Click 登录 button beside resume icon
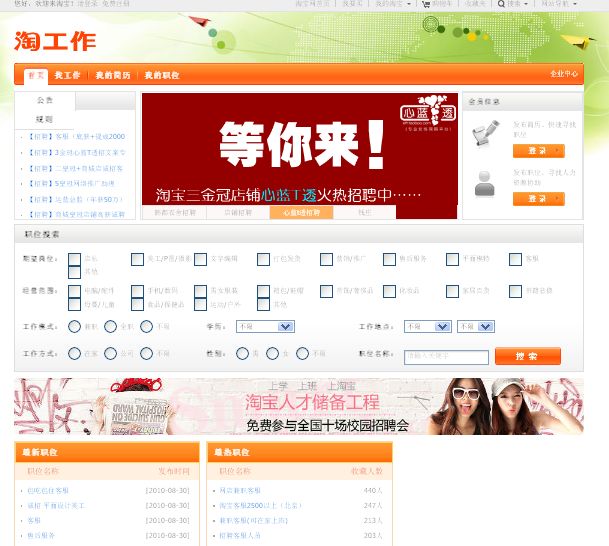The width and height of the screenshot is (609, 546). [538, 151]
